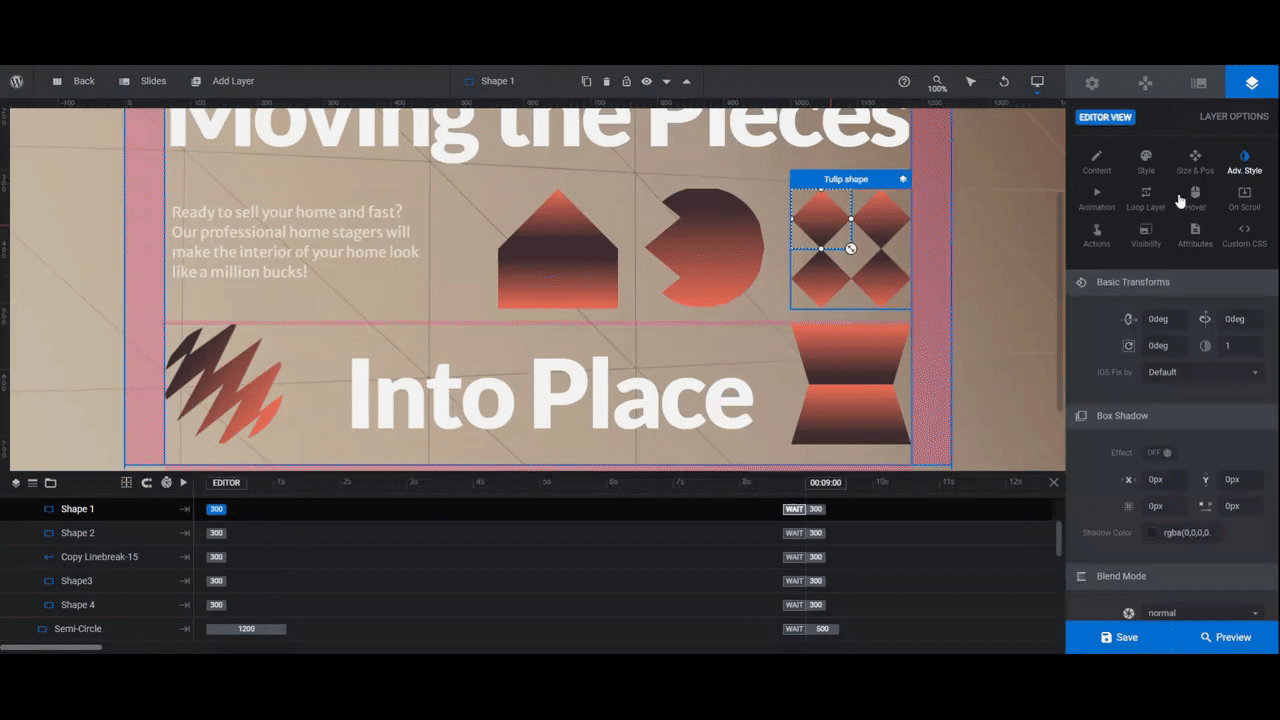Open the Preview
This screenshot has width=1280, height=720.
coord(1225,637)
